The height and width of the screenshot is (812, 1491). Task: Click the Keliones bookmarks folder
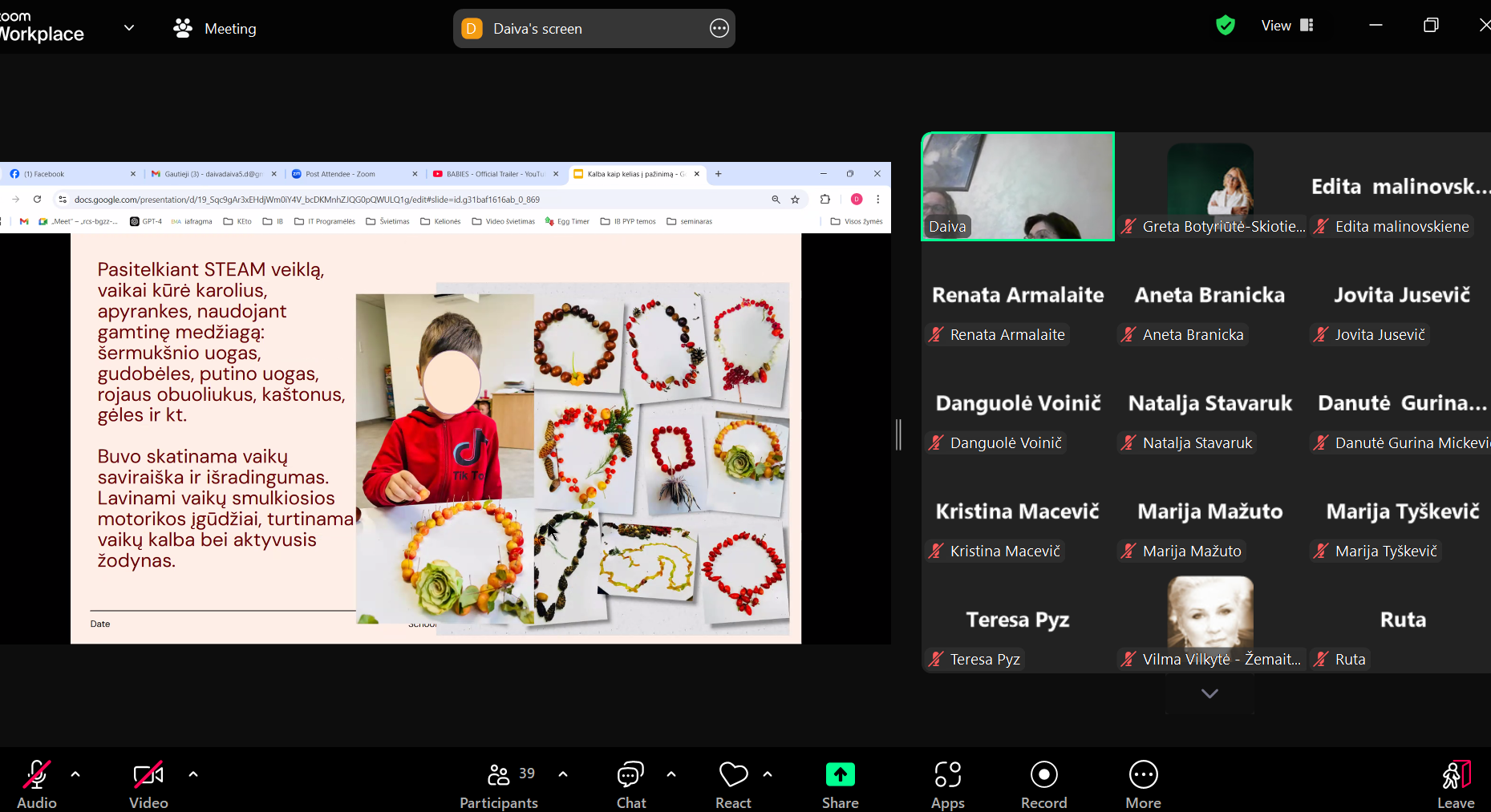click(440, 221)
